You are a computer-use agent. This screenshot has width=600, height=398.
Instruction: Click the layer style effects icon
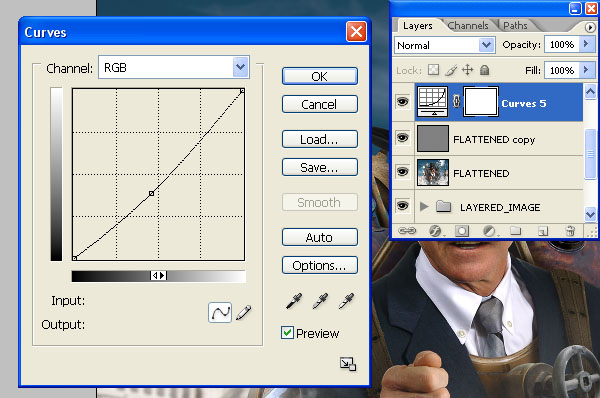click(436, 231)
